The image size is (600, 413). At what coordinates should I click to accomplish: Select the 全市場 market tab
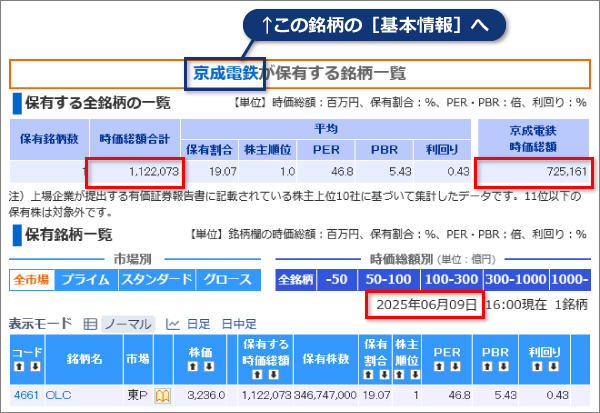click(32, 280)
